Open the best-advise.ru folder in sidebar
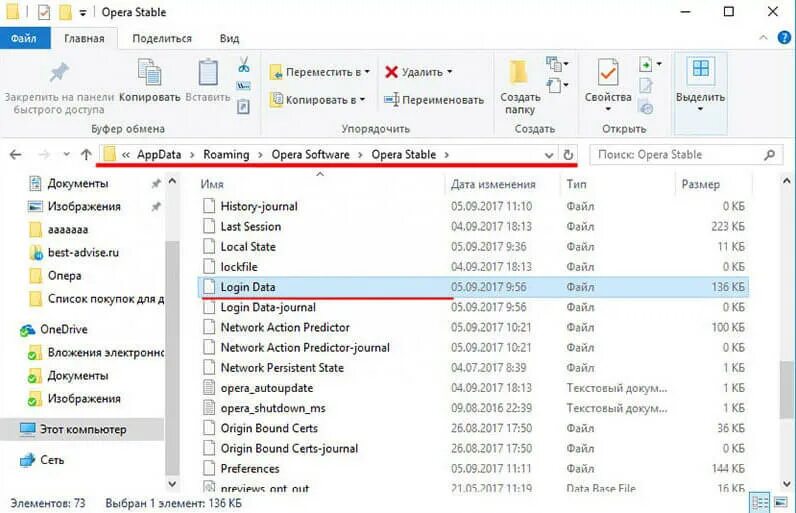This screenshot has width=796, height=513. 74,253
